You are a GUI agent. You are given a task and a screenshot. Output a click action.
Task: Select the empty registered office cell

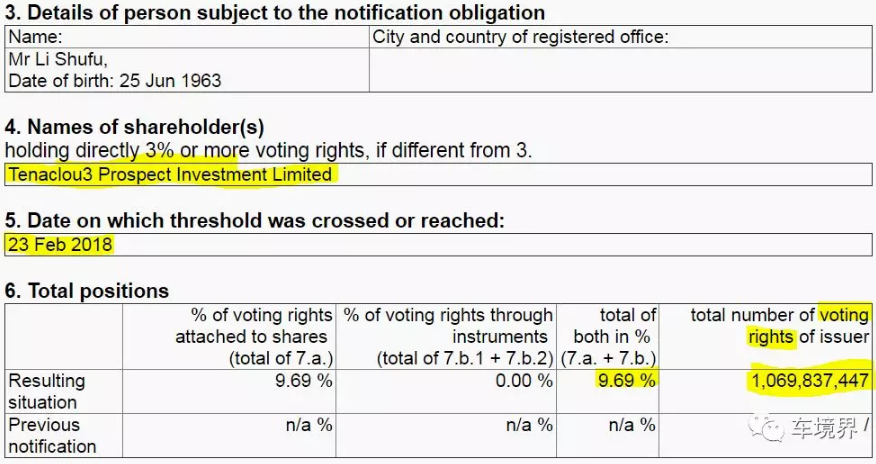pyautogui.click(x=620, y=70)
